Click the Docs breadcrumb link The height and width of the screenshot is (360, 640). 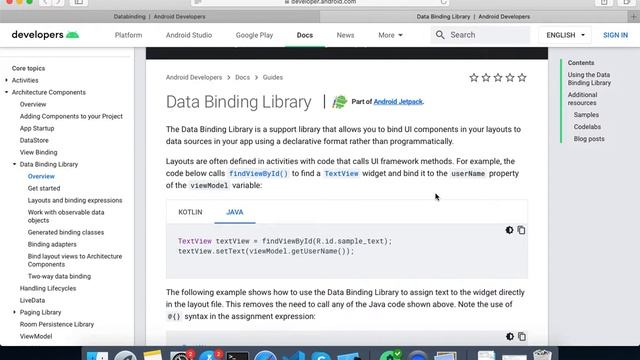click(x=242, y=78)
